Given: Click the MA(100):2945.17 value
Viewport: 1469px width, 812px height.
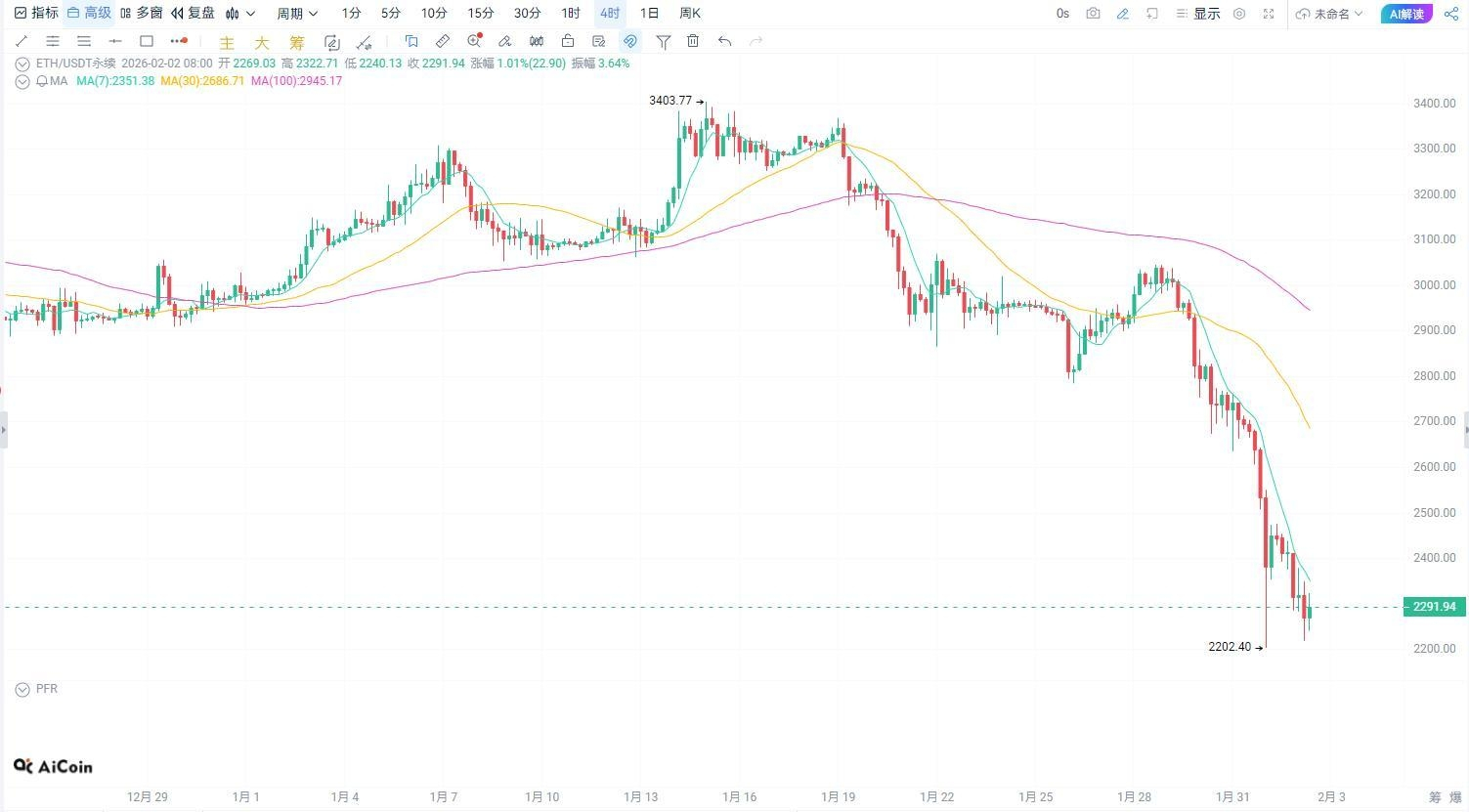Looking at the screenshot, I should click(x=296, y=81).
